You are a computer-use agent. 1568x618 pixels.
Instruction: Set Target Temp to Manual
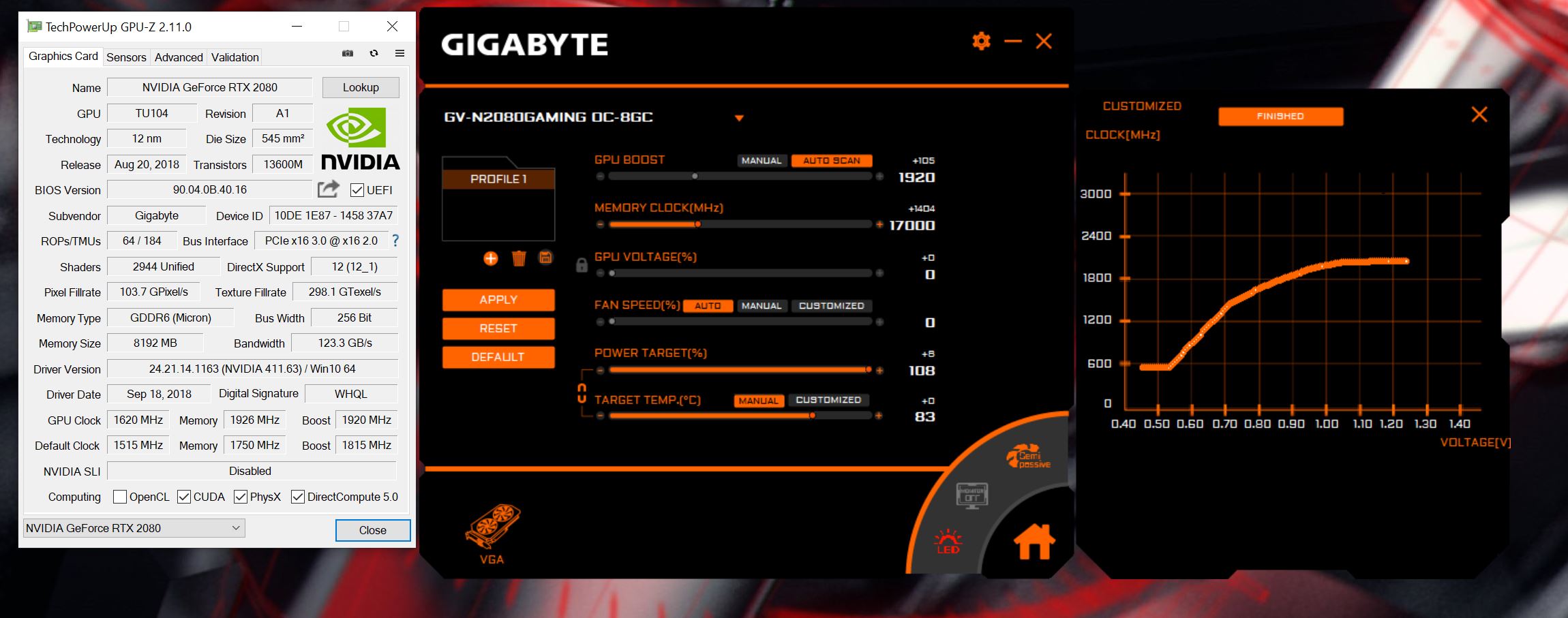(x=758, y=401)
